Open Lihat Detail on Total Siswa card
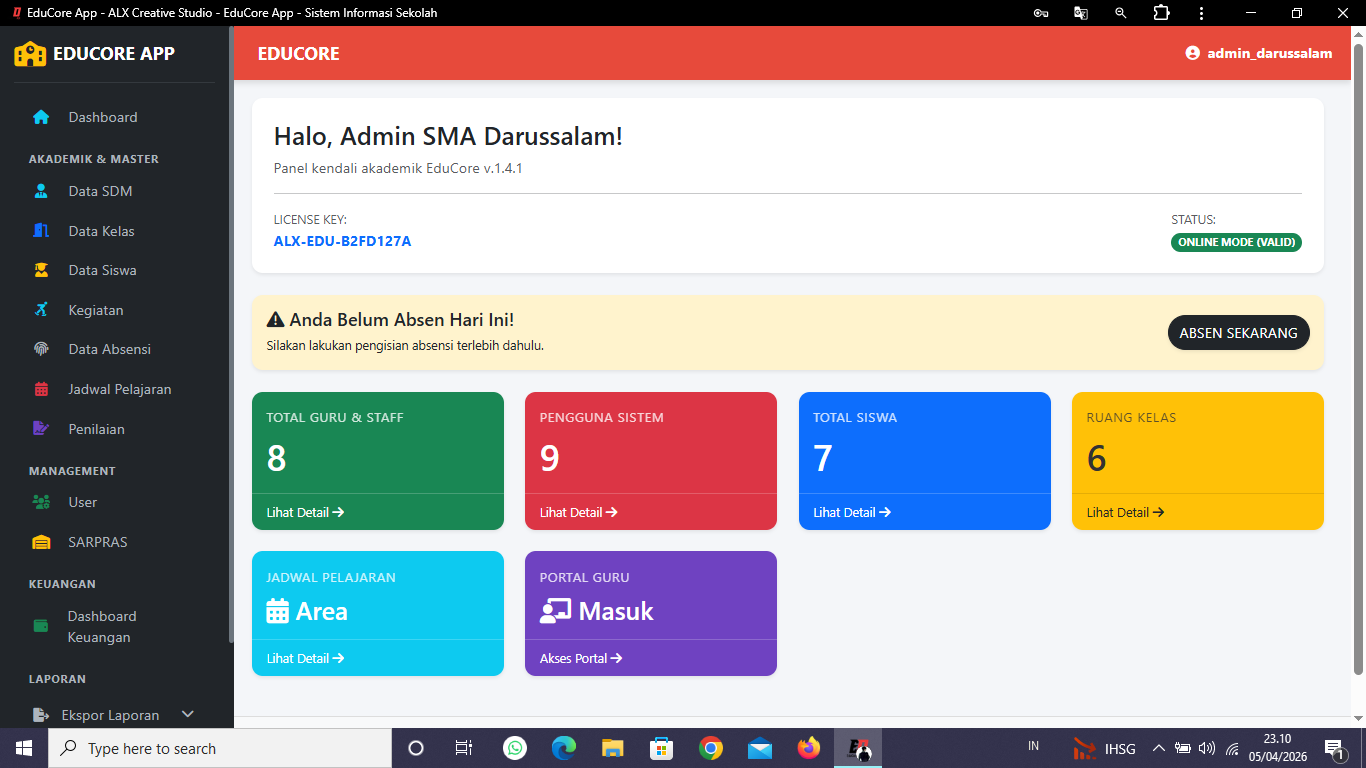 point(851,512)
